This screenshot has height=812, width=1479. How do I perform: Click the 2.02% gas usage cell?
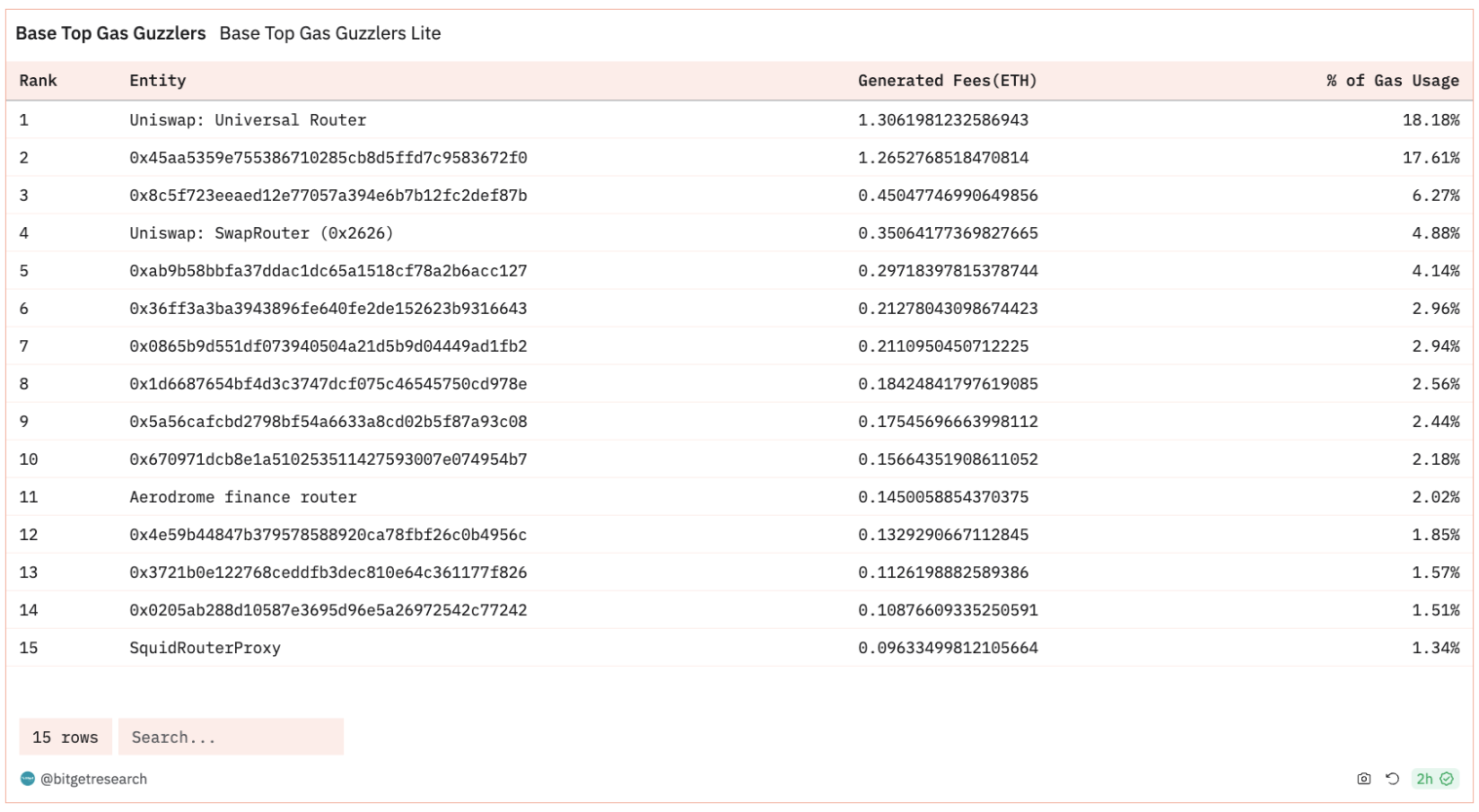click(x=1435, y=497)
